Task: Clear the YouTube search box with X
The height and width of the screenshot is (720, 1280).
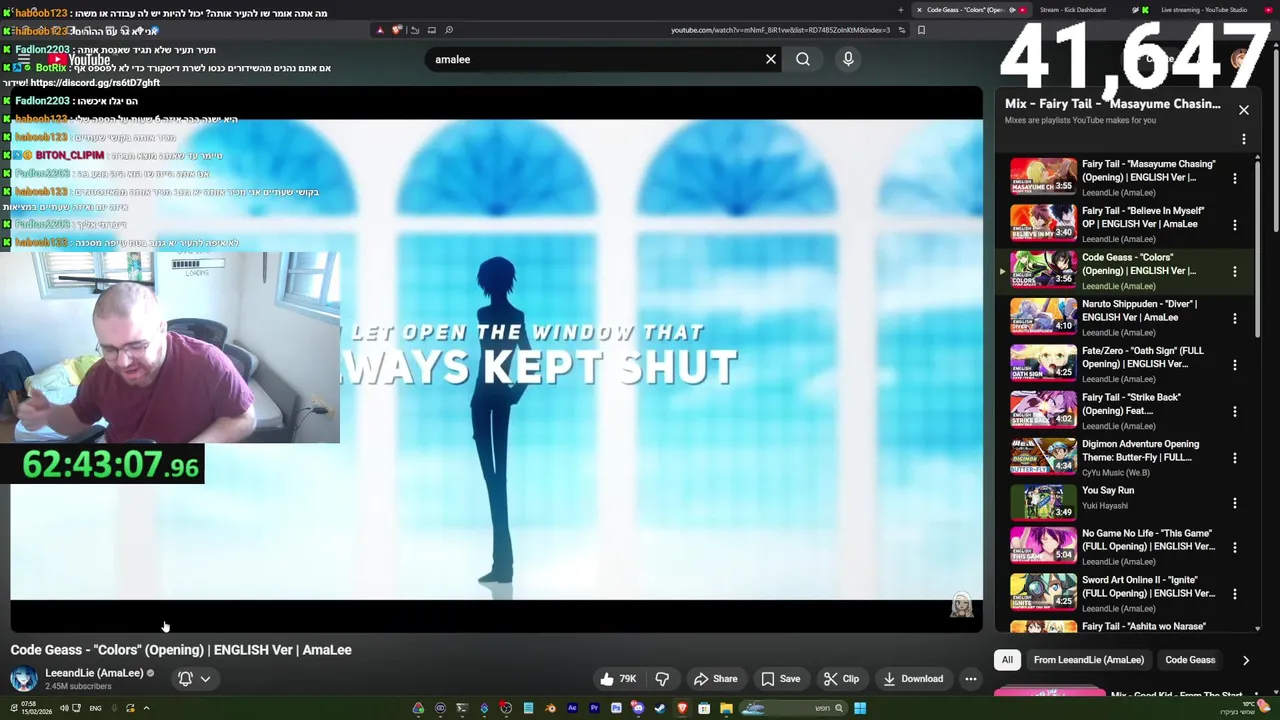Action: click(771, 59)
